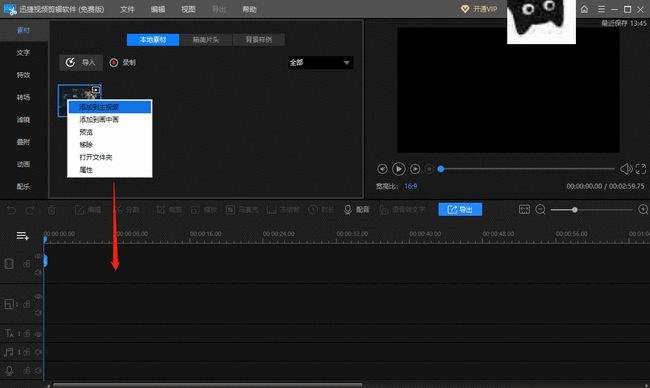The image size is (650, 388).
Task: Click the timeline zoom-in magnifier icon
Action: tap(643, 209)
